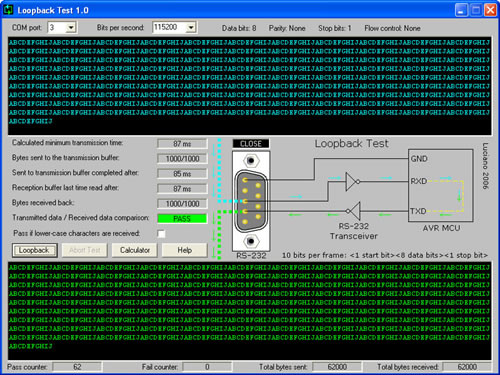500x375 pixels.
Task: Click the cyan transmitted data text area
Action: pyautogui.click(x=250, y=86)
